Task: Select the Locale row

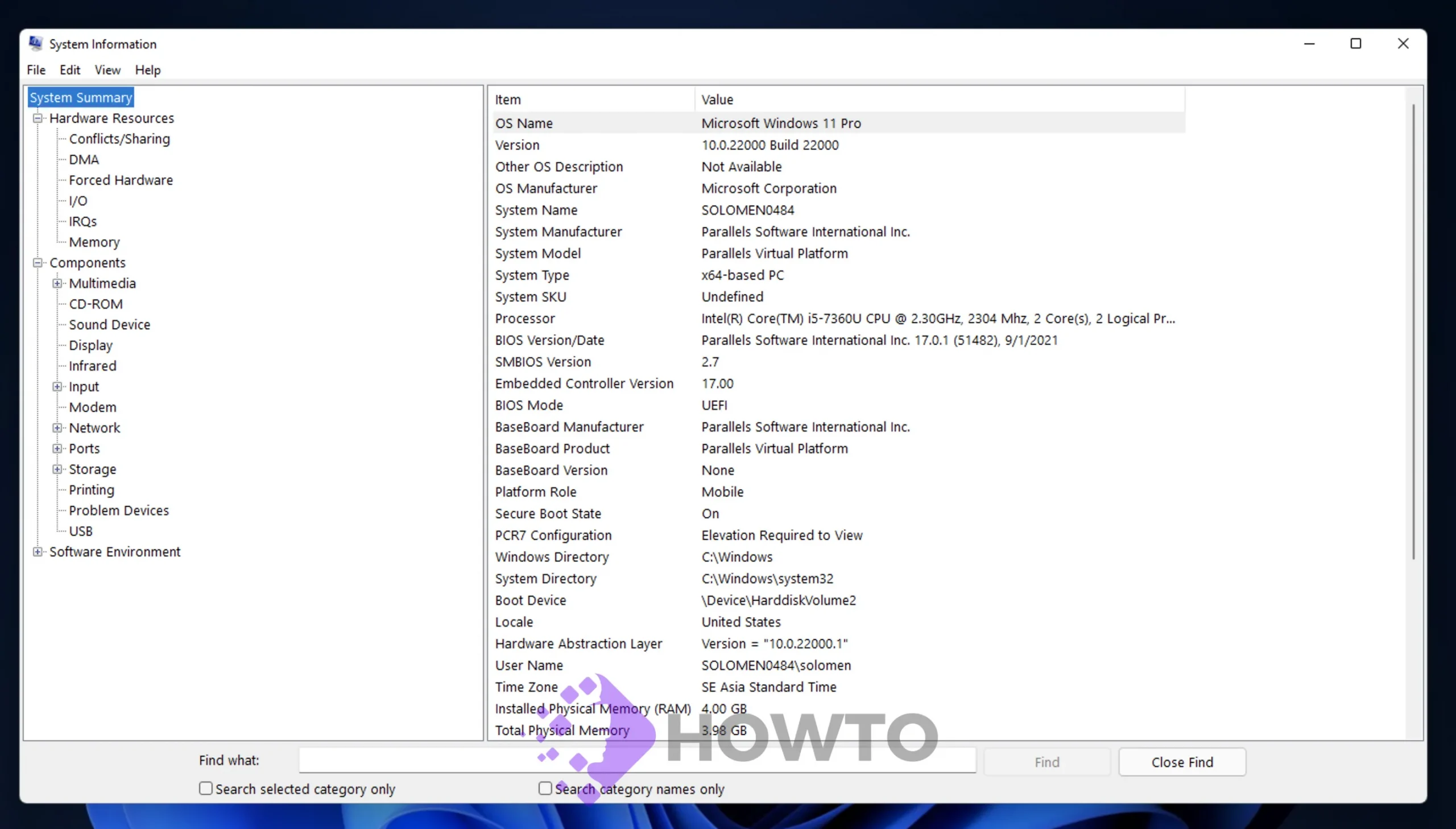Action: pyautogui.click(x=839, y=622)
